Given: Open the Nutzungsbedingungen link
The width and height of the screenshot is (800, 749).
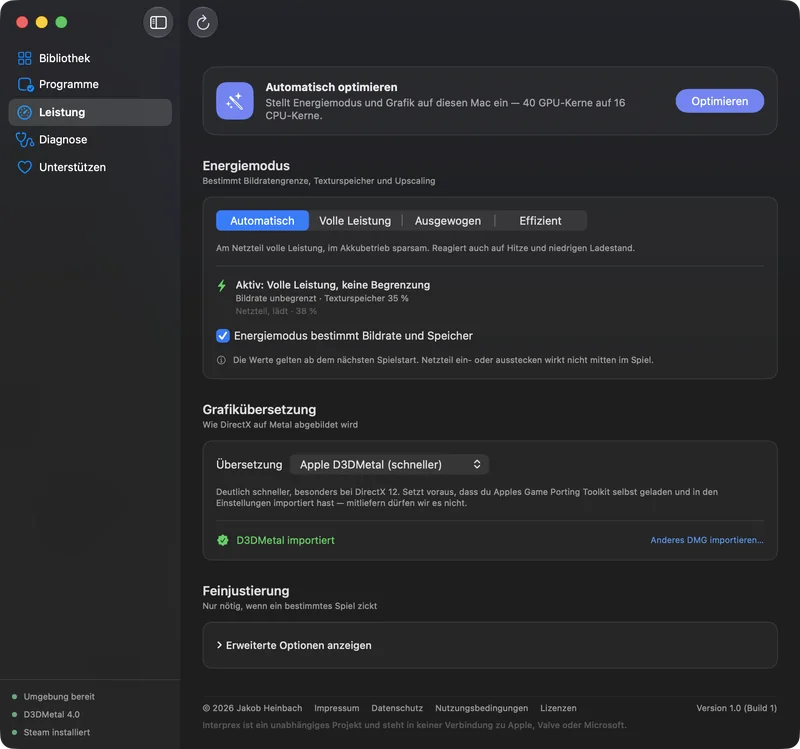Looking at the screenshot, I should coord(482,708).
